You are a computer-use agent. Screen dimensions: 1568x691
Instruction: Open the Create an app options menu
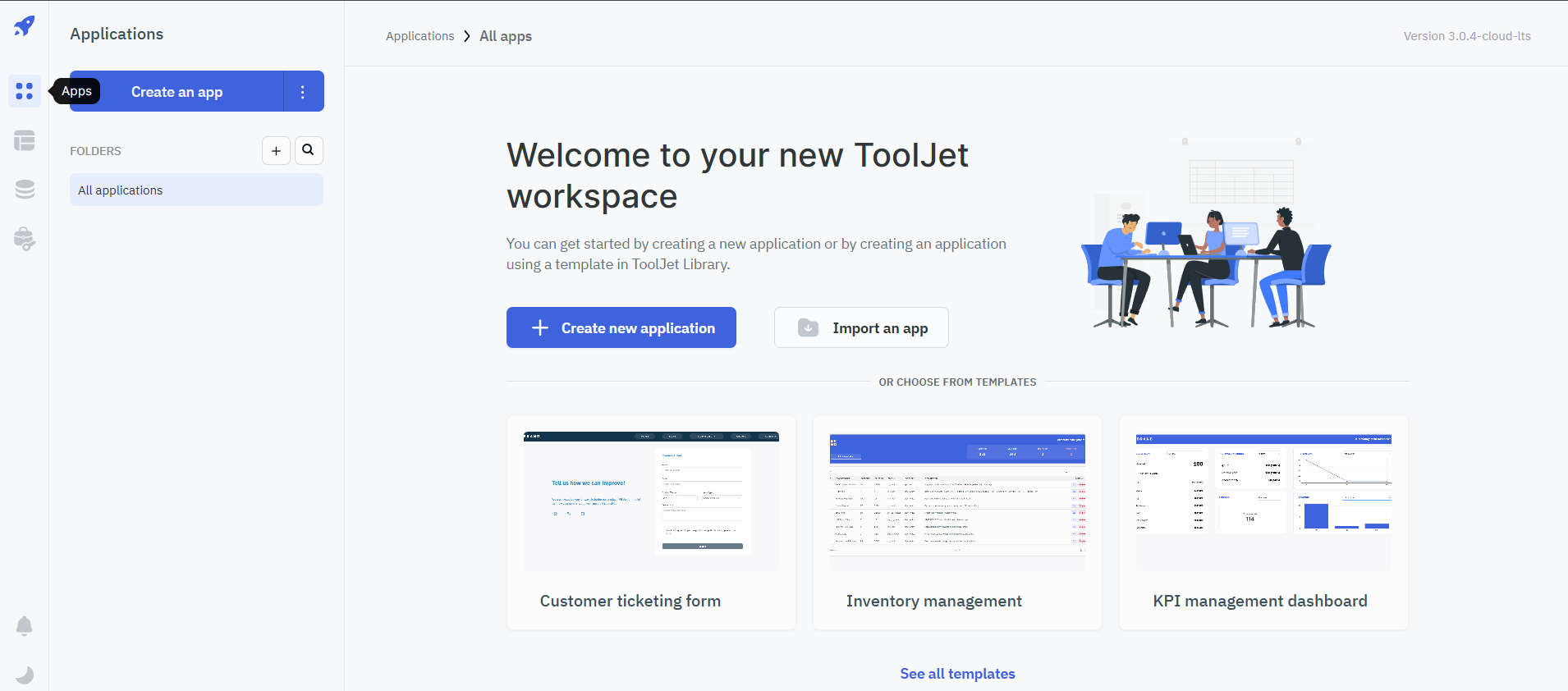pos(303,92)
